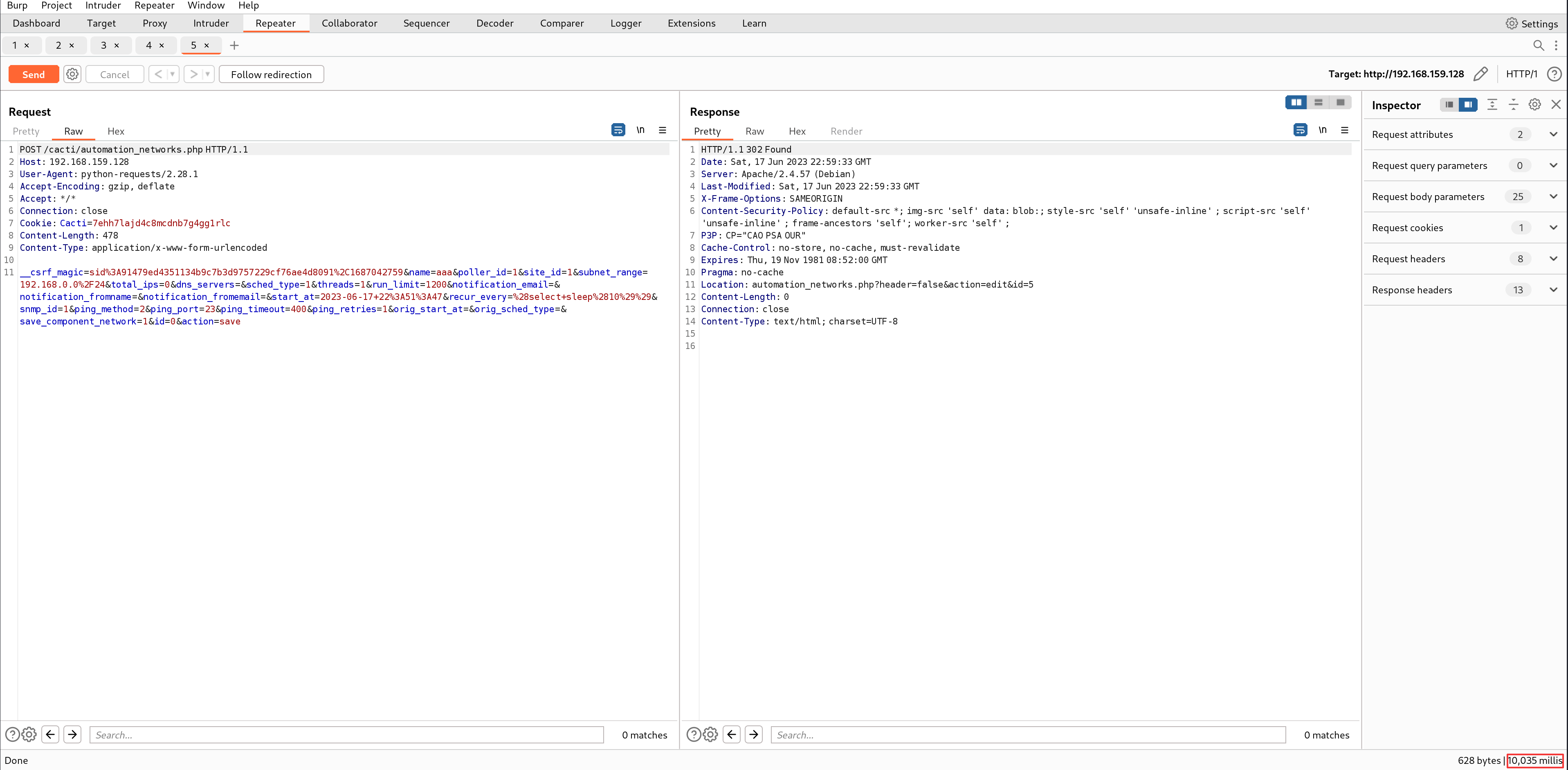
Task: Open Inspector settings gear
Action: (1535, 105)
